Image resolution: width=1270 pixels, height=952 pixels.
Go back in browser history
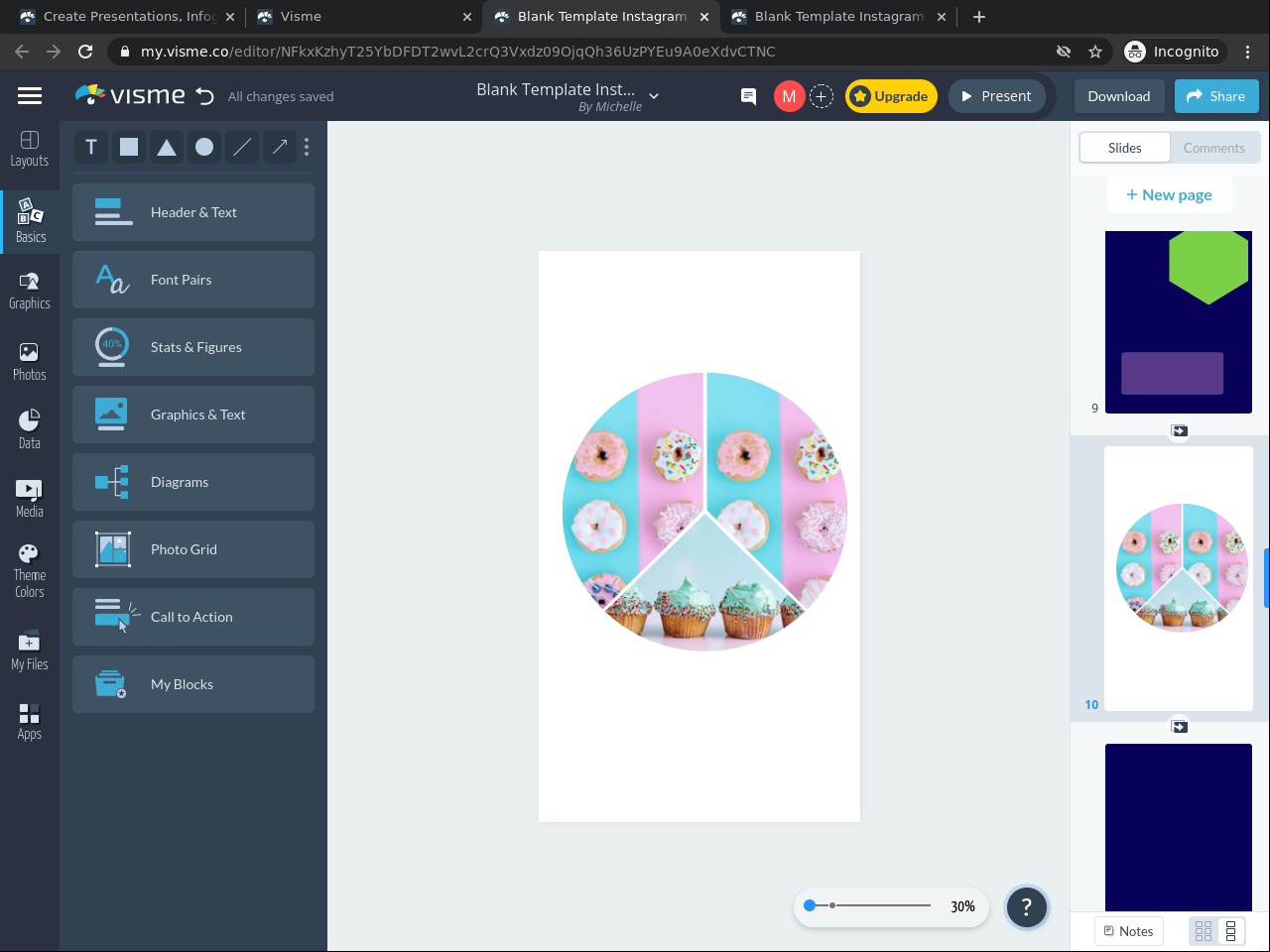[x=22, y=52]
